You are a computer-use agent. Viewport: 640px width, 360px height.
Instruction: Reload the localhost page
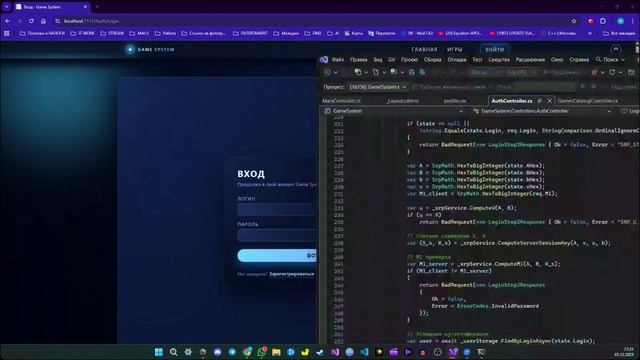(x=31, y=21)
